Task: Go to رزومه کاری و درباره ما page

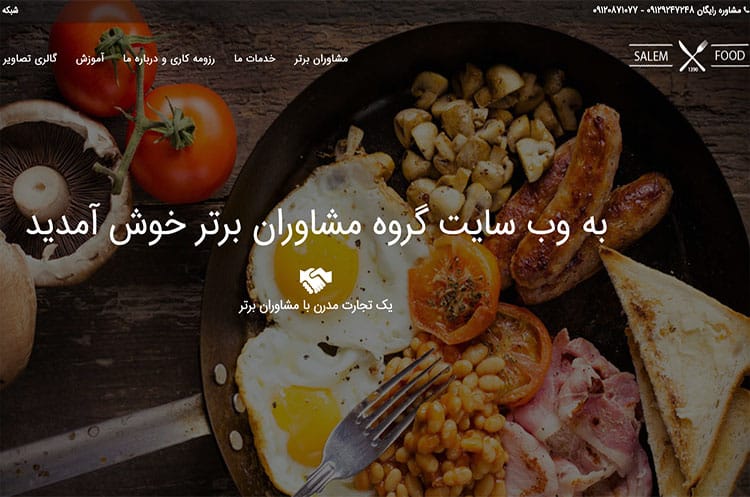Action: (x=169, y=59)
